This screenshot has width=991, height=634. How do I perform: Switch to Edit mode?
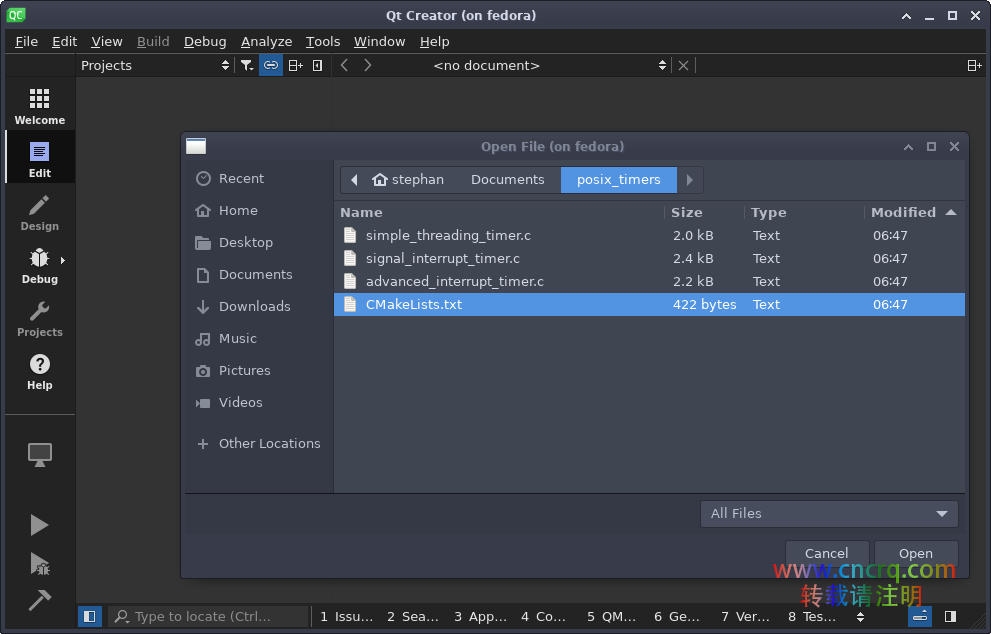click(x=39, y=158)
